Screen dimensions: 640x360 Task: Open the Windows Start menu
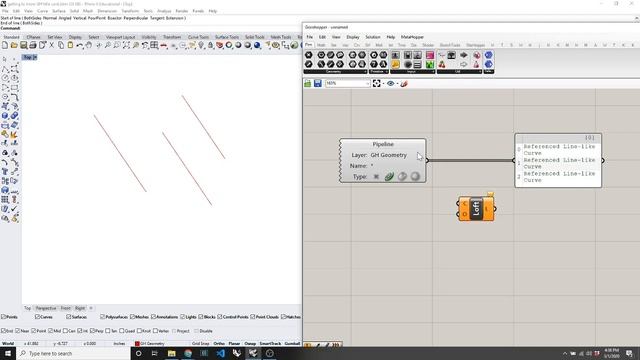[x=8, y=353]
